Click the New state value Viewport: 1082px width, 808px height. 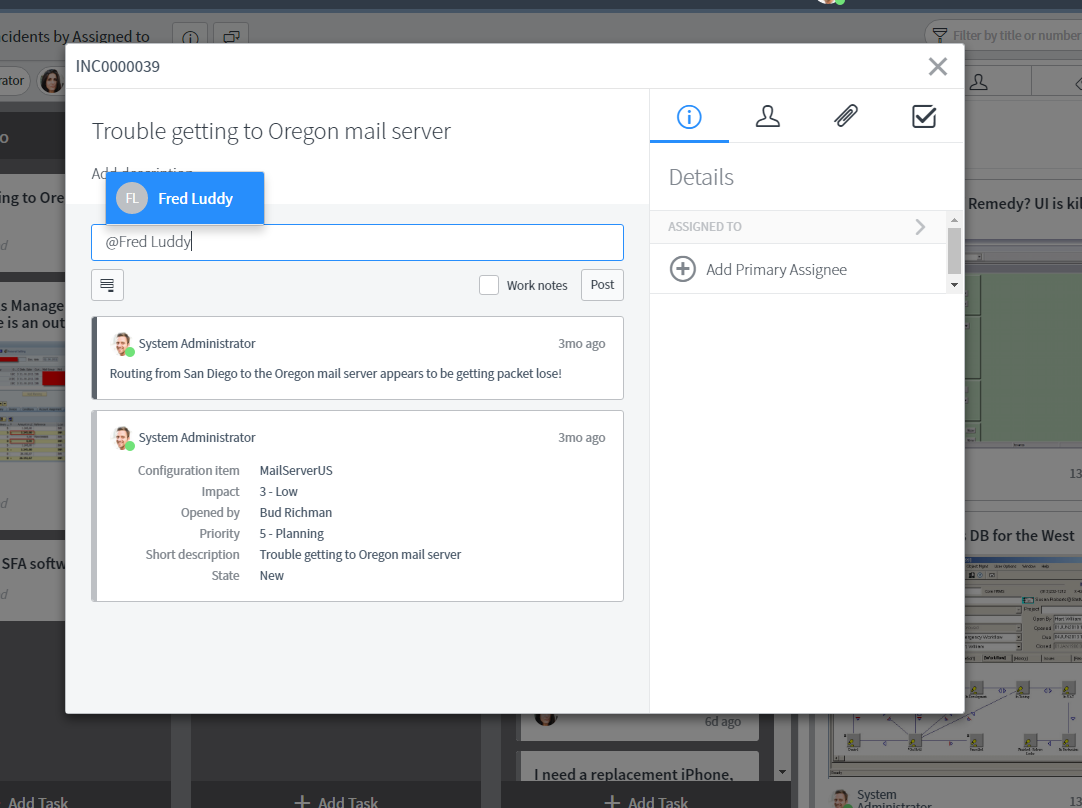point(271,575)
